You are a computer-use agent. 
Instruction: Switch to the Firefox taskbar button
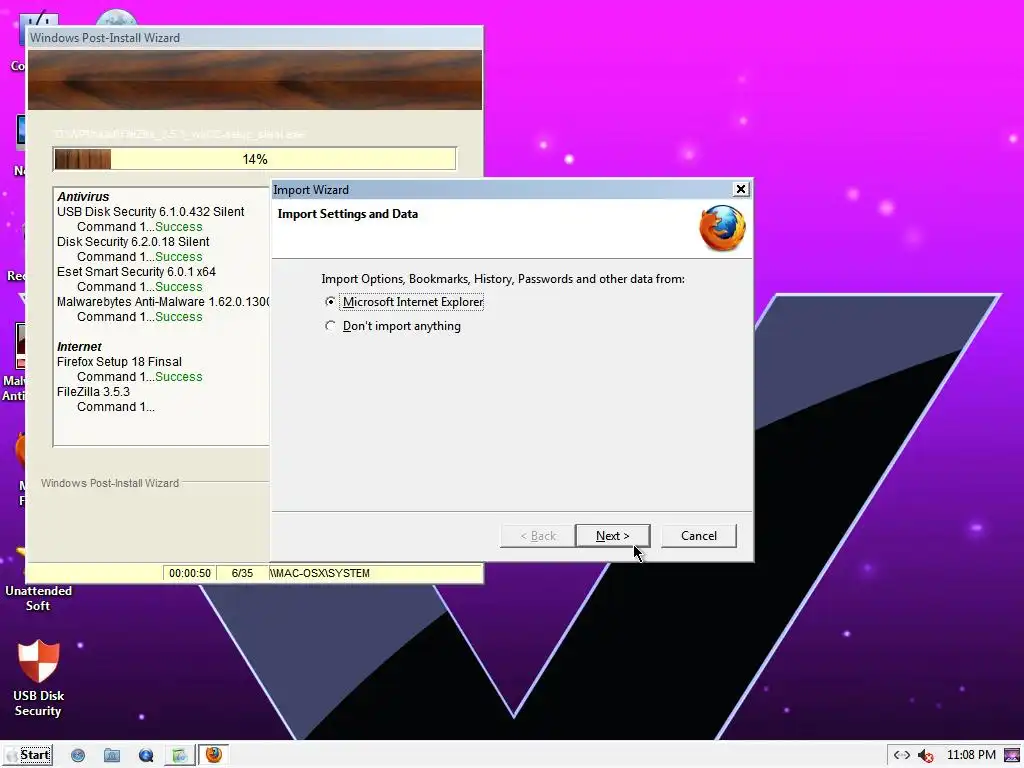coord(214,755)
